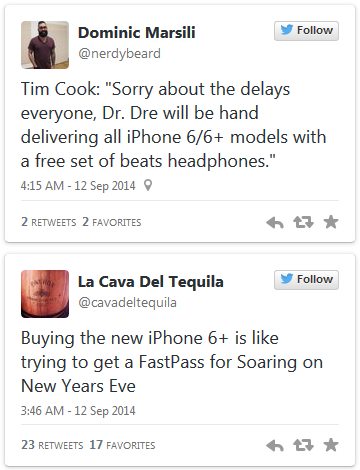View the 23 retweets list

click(52, 445)
